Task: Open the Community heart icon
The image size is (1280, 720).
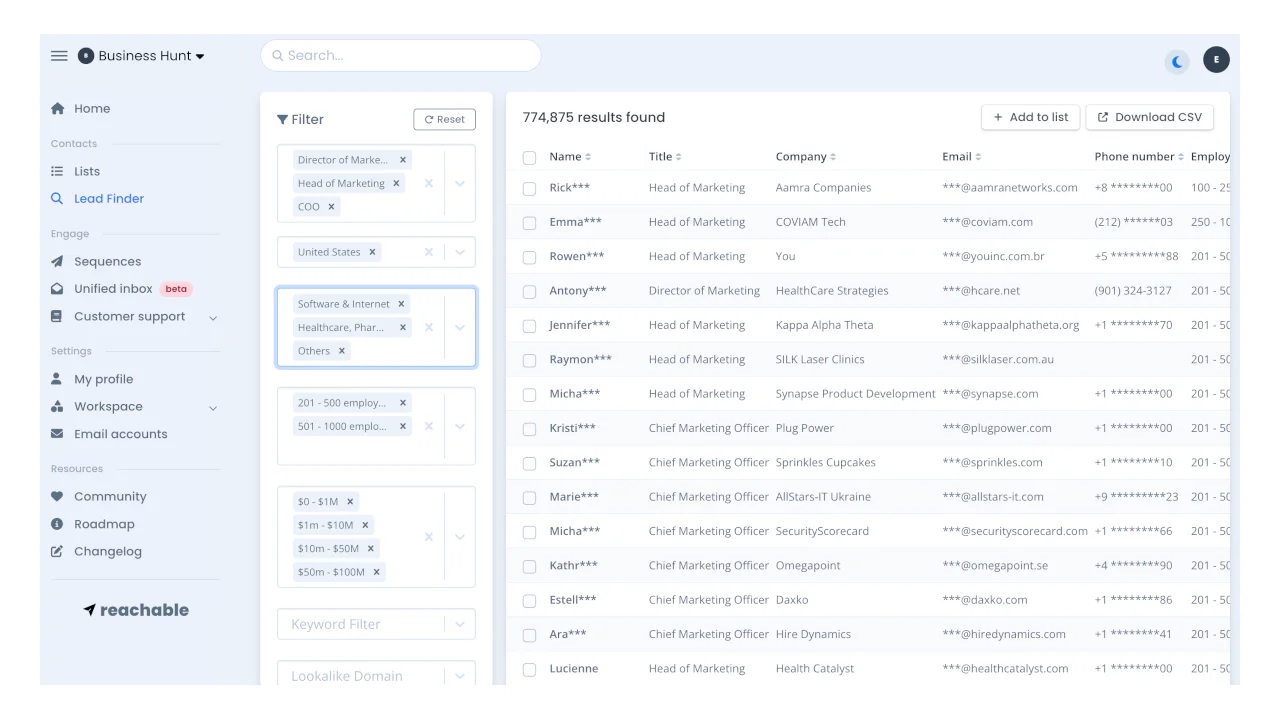Action: pos(58,496)
